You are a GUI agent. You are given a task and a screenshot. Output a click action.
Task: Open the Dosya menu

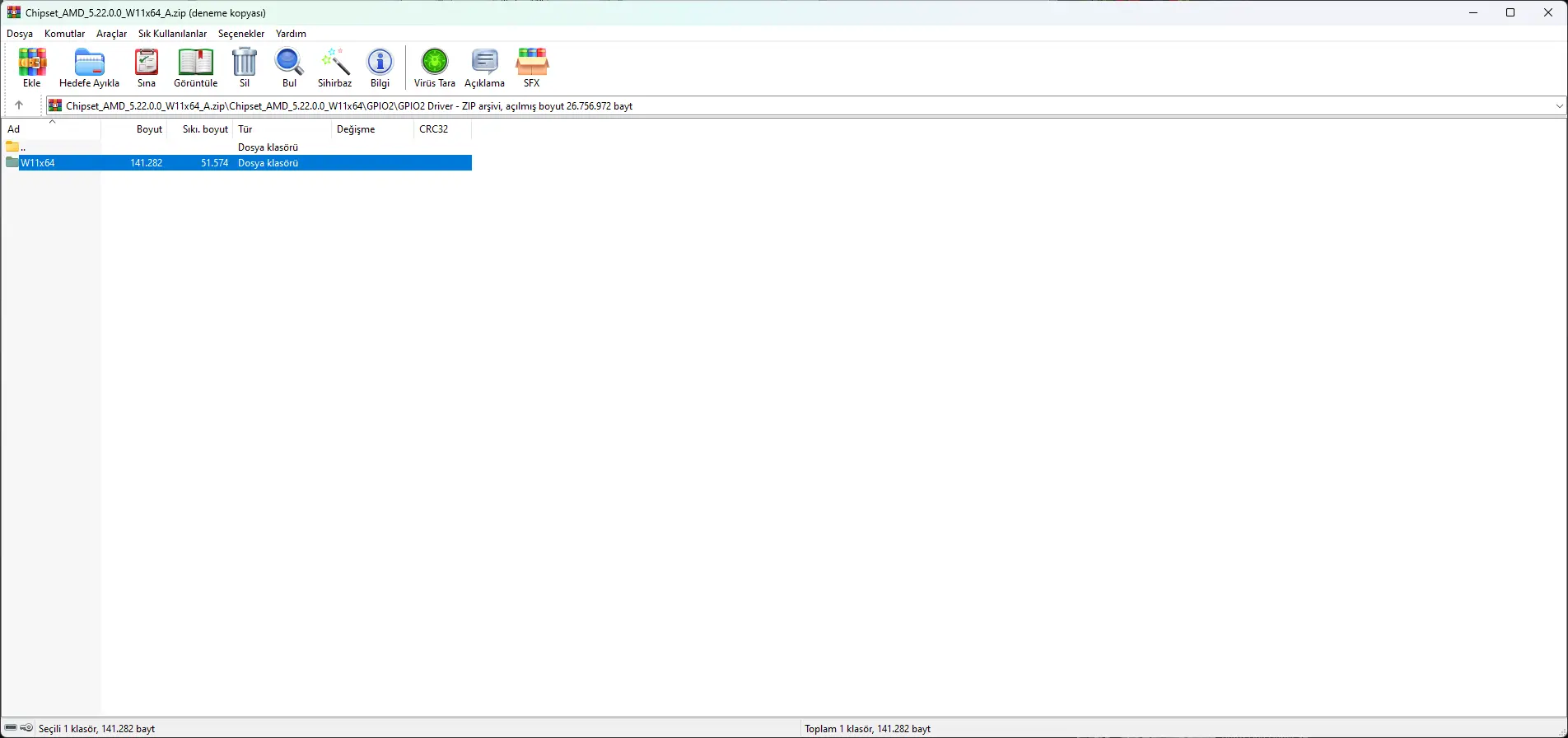click(20, 34)
